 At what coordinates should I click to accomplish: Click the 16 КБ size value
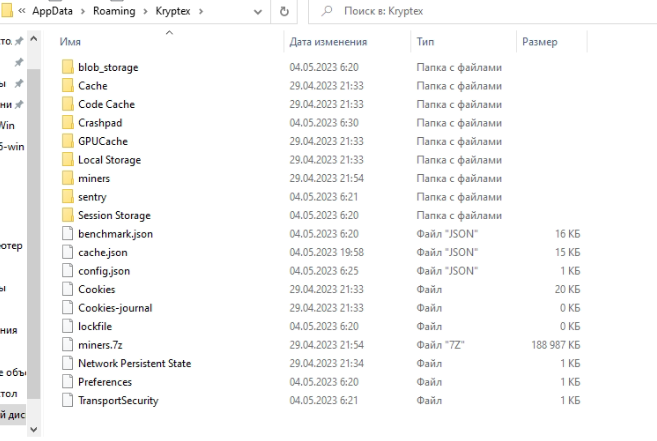(567, 233)
